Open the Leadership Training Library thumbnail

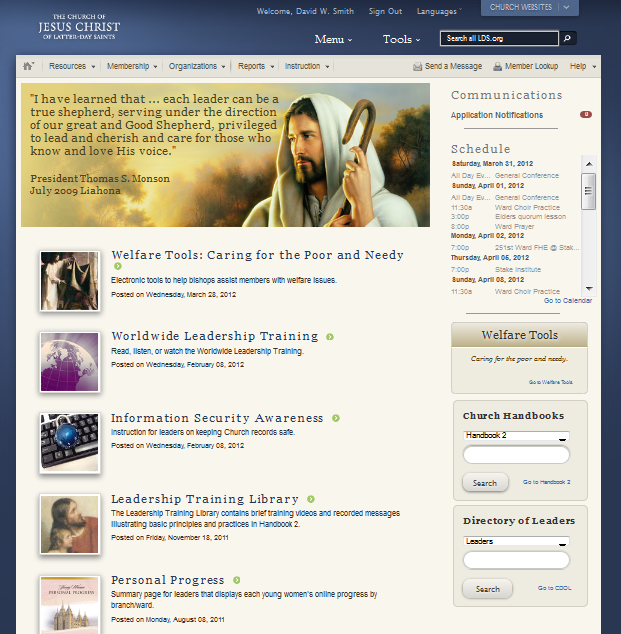[70, 524]
